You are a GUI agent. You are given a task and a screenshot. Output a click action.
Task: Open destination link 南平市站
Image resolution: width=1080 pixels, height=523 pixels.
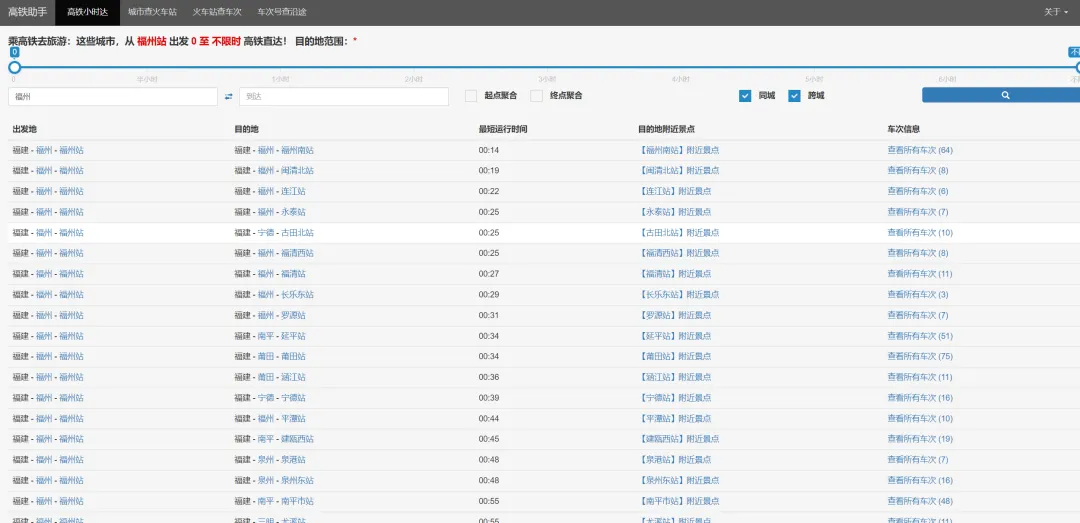298,501
